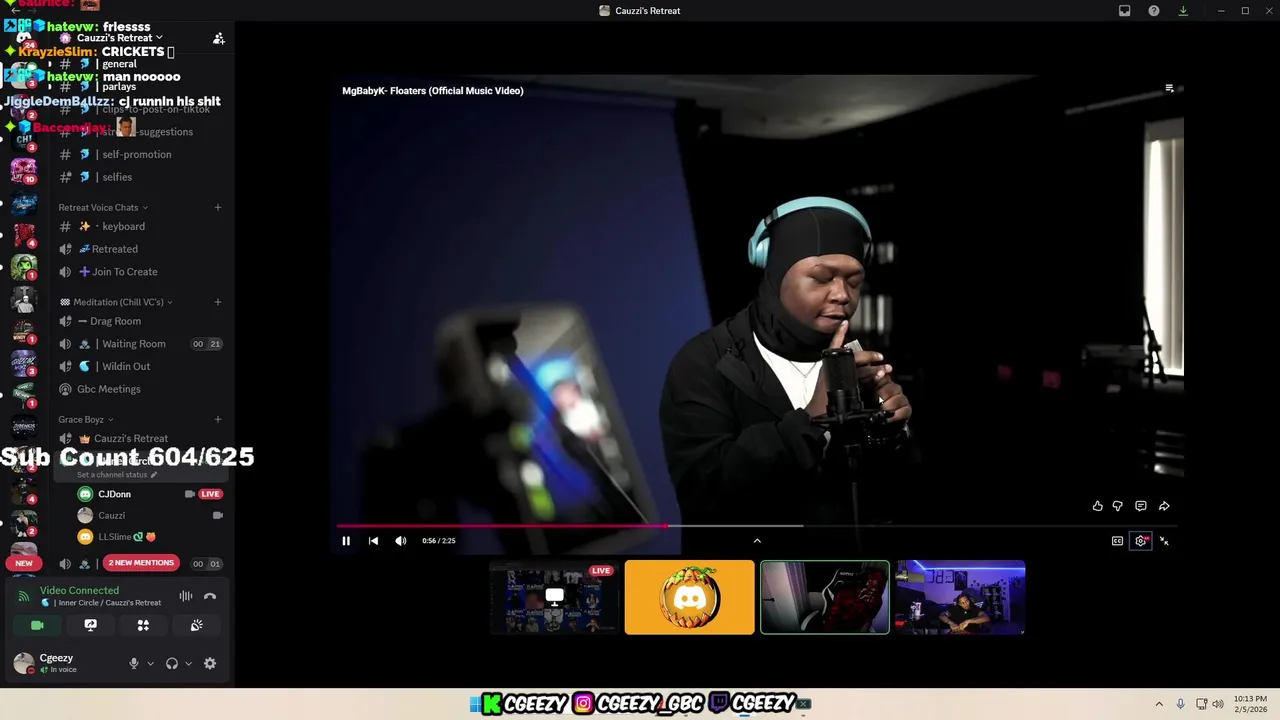Viewport: 1280px width, 720px height.
Task: Share the video with arrow icon
Action: coord(1164,506)
